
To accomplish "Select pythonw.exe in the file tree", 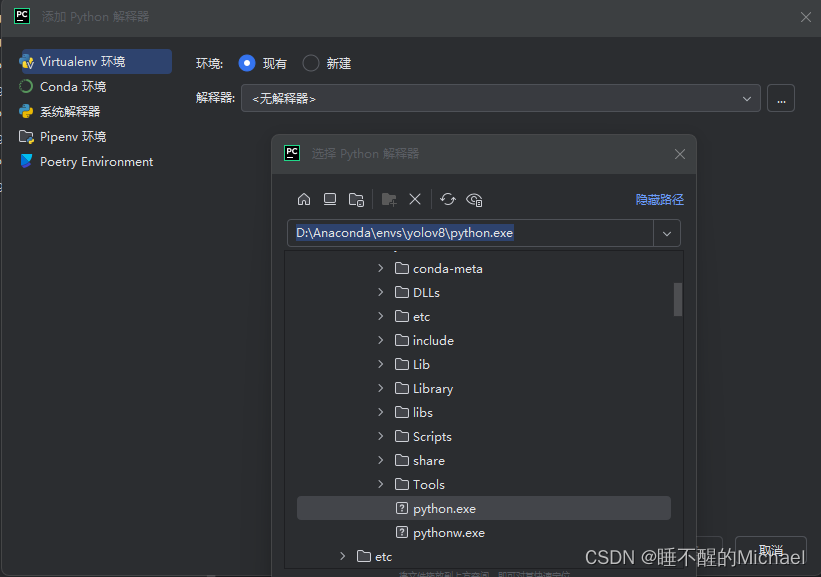I will pyautogui.click(x=484, y=532).
